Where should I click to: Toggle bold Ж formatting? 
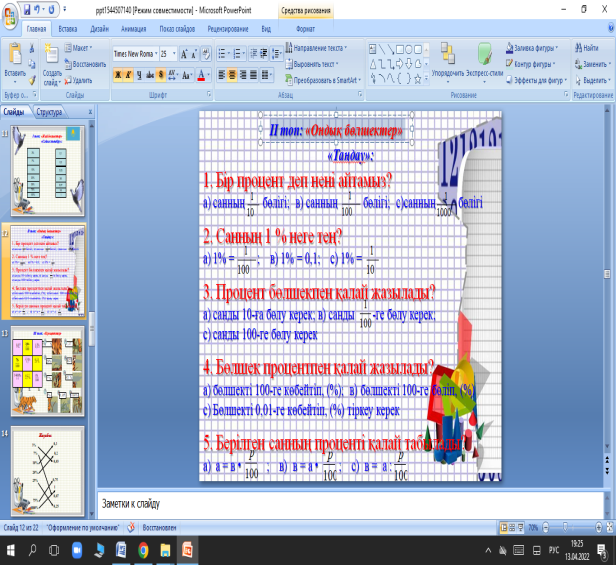click(x=117, y=75)
